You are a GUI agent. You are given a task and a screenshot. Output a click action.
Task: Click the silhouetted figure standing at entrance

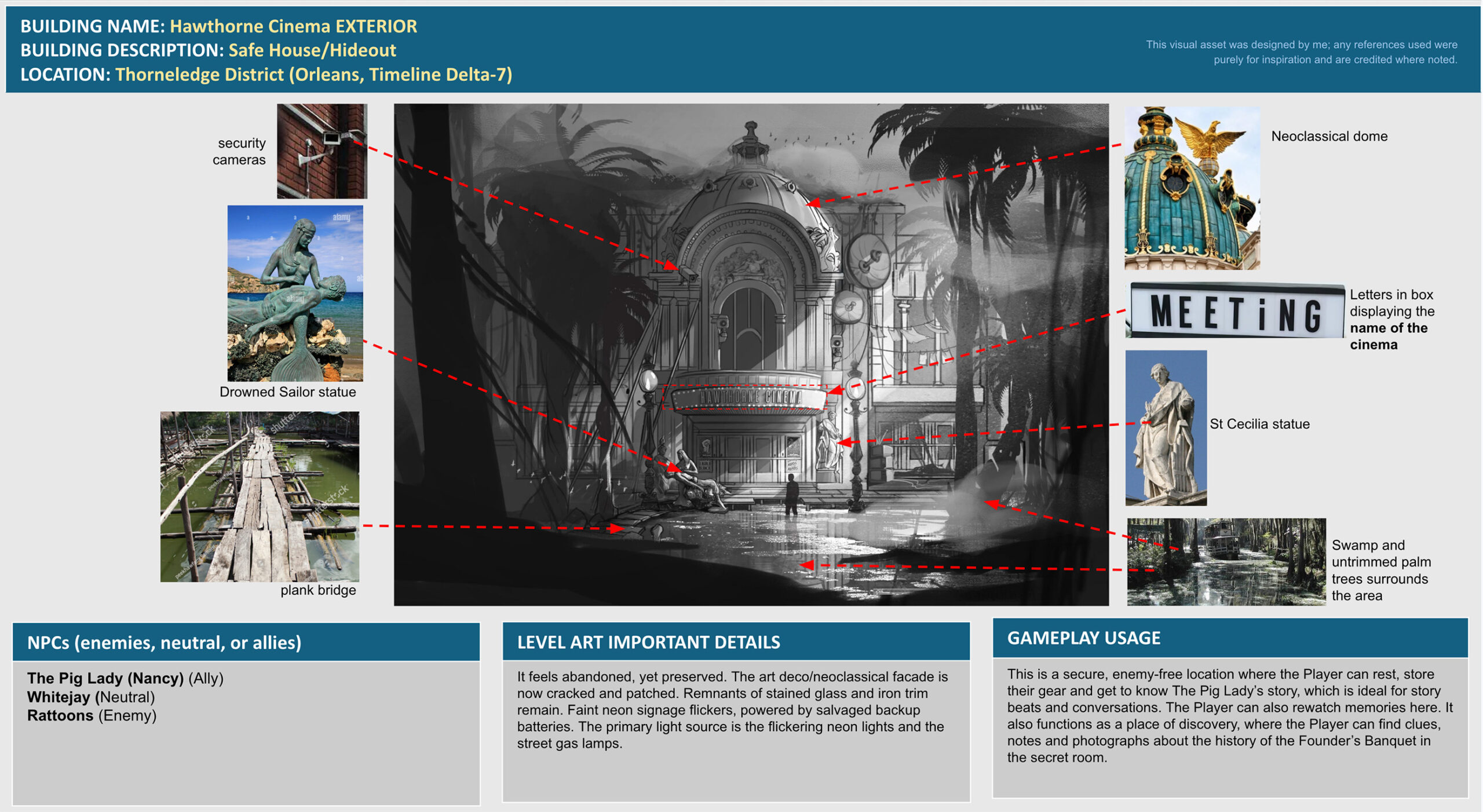pyautogui.click(x=791, y=493)
